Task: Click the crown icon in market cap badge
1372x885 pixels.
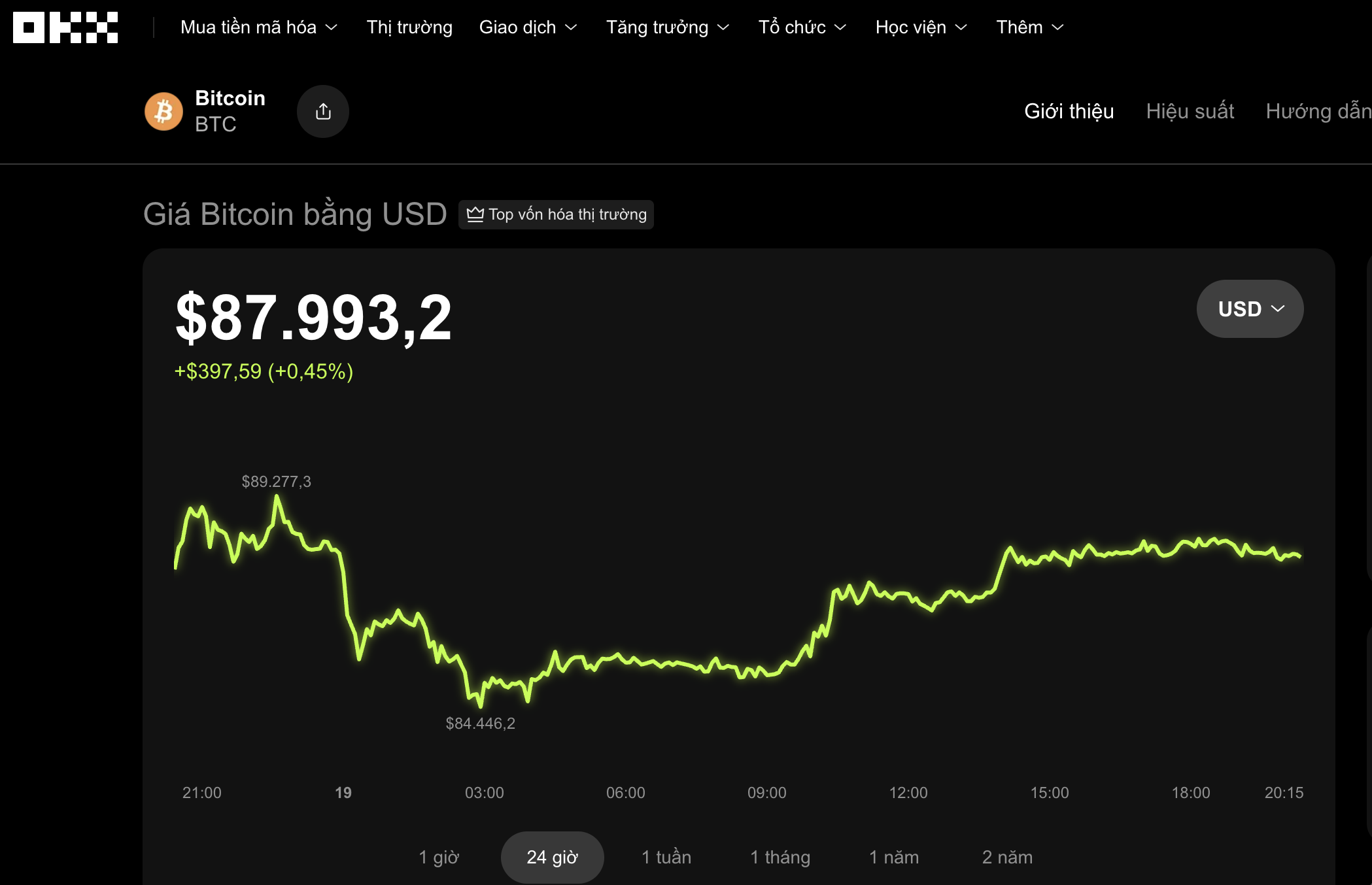Action: [475, 214]
